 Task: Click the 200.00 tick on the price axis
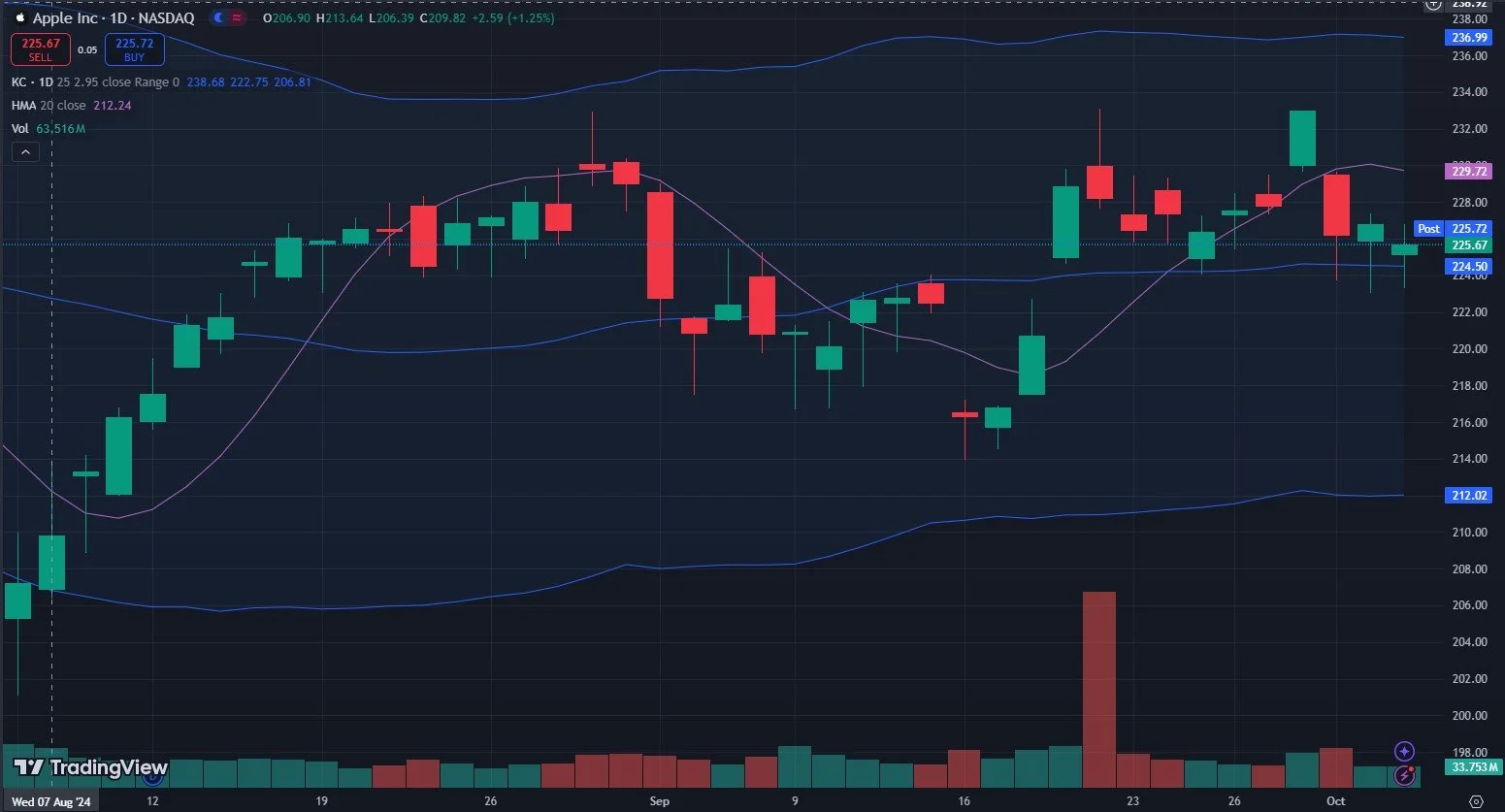(1468, 716)
